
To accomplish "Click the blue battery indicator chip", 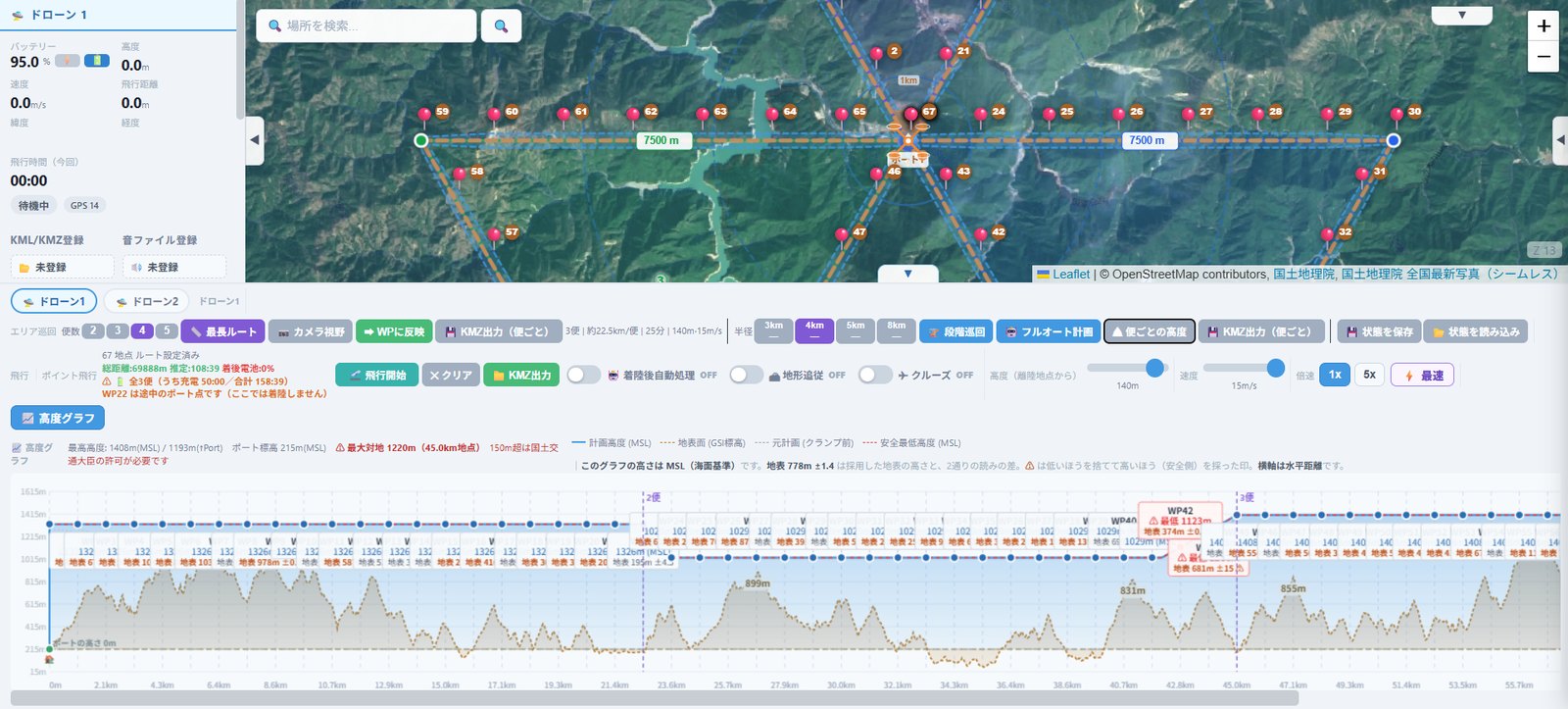I will pyautogui.click(x=97, y=61).
